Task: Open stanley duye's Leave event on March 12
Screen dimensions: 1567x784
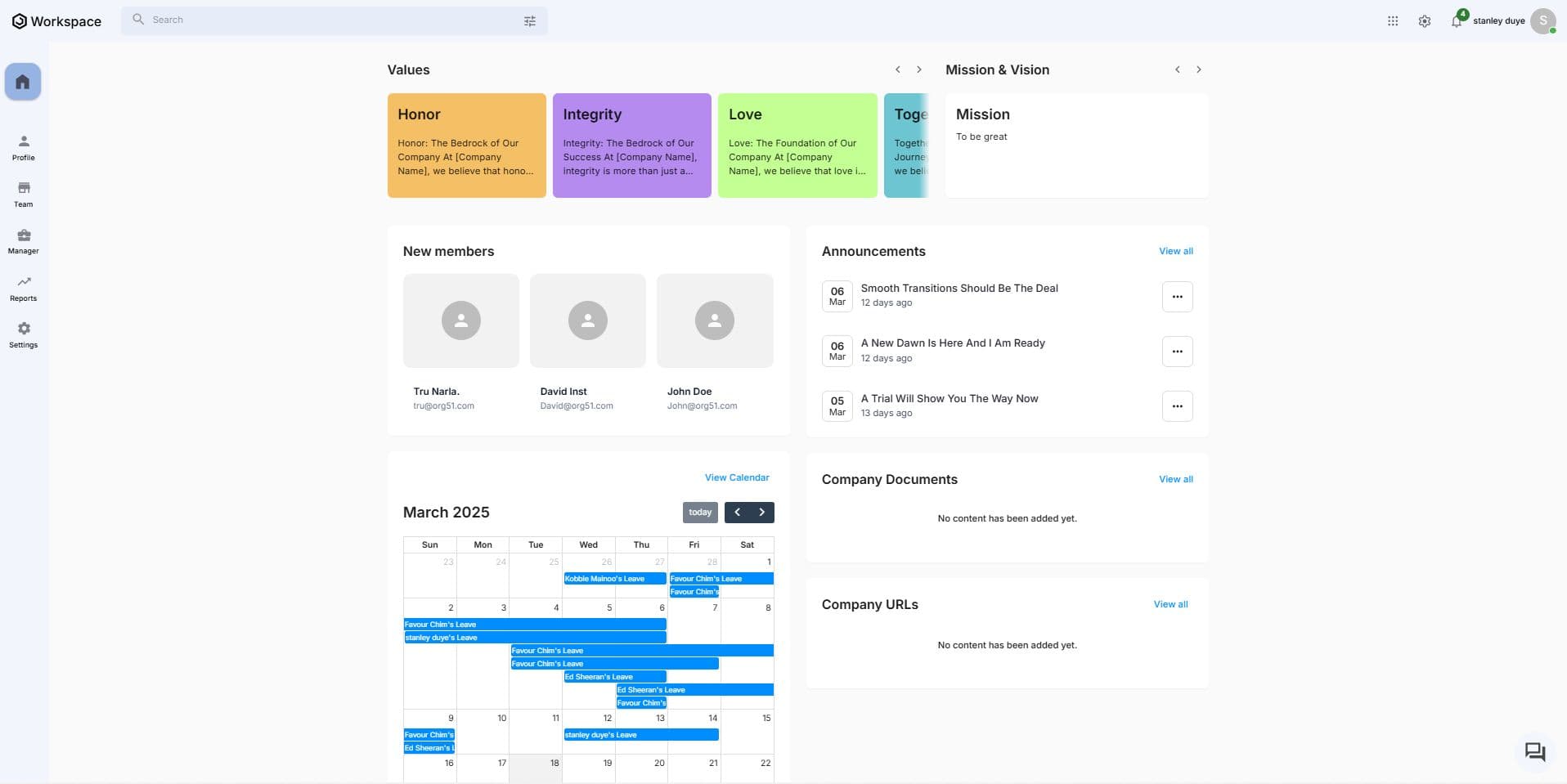Action: (x=641, y=735)
